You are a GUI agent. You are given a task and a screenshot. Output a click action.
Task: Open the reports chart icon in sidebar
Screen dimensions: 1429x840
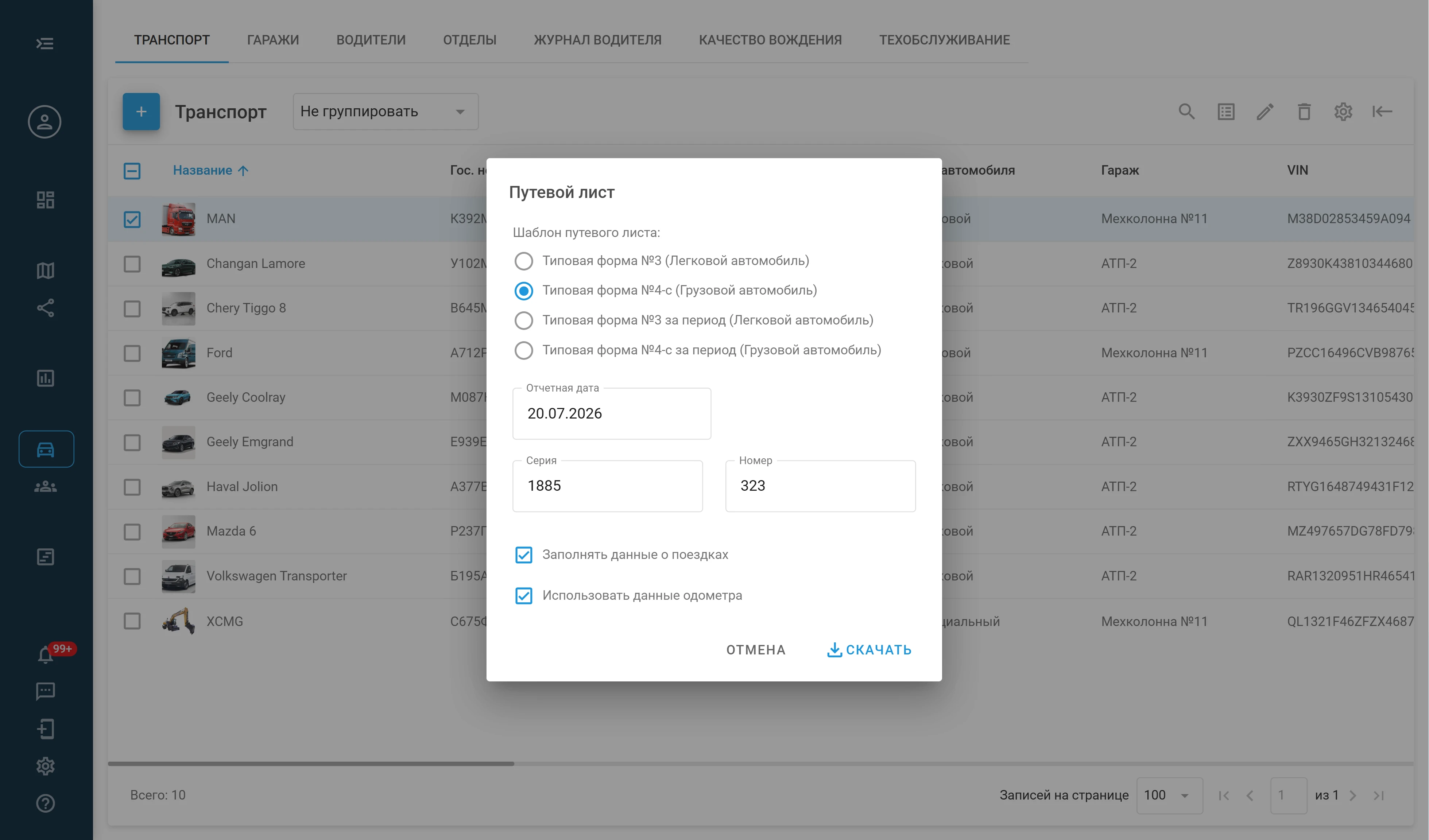click(45, 378)
